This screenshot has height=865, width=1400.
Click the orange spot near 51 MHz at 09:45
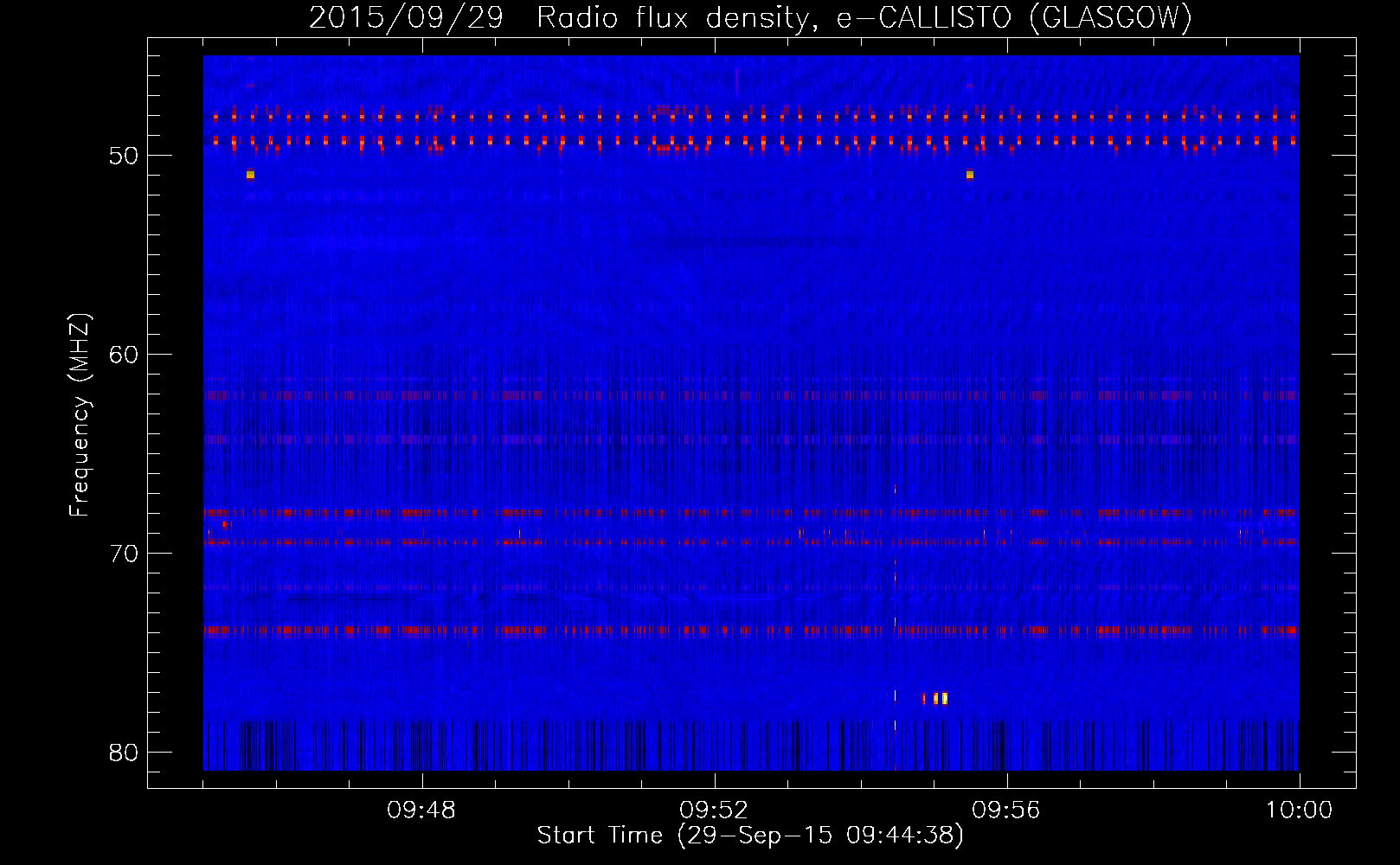click(x=250, y=175)
